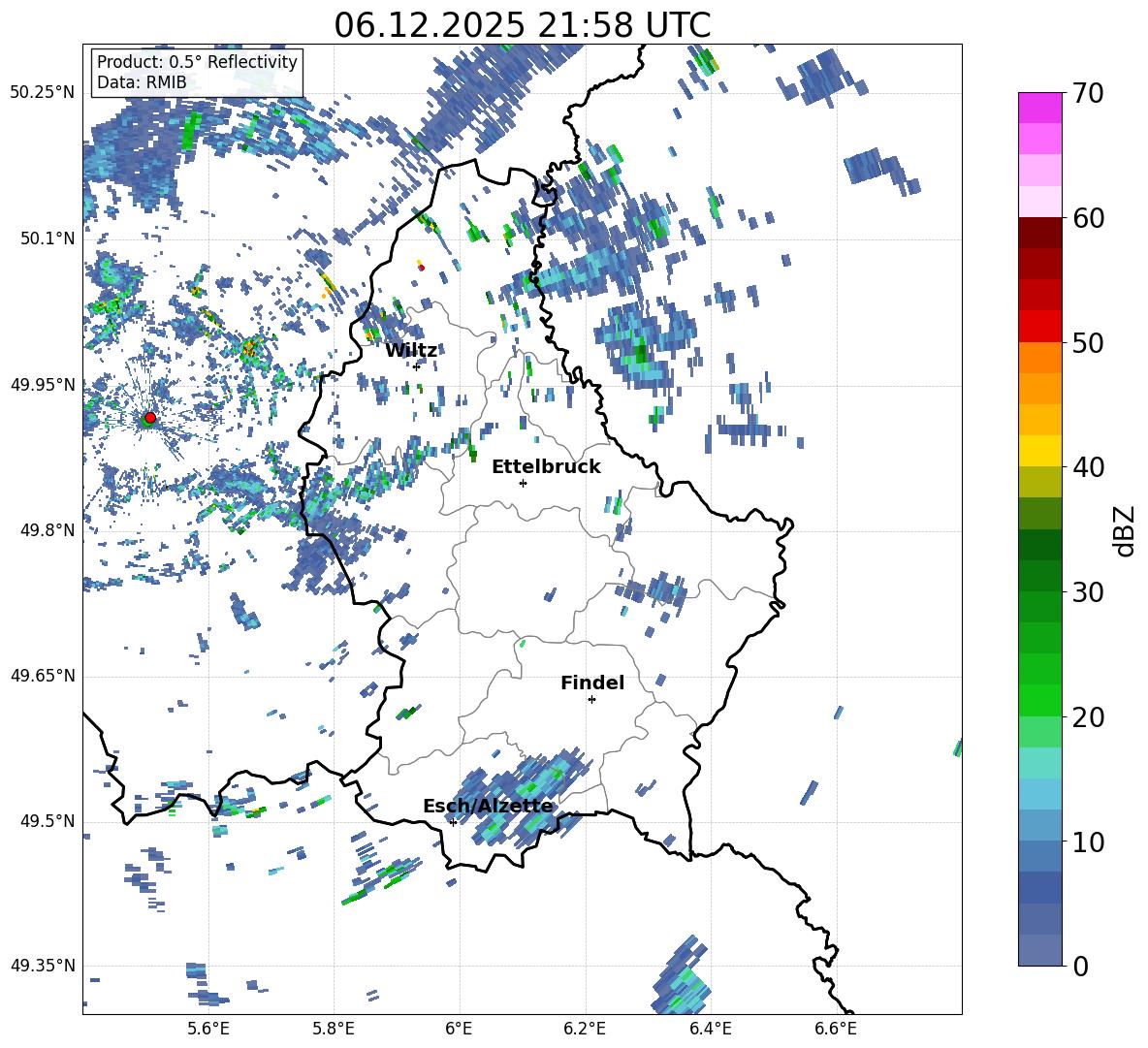Click the dBZ colorbar axis label
The image size is (1148, 1048).
click(x=1125, y=530)
